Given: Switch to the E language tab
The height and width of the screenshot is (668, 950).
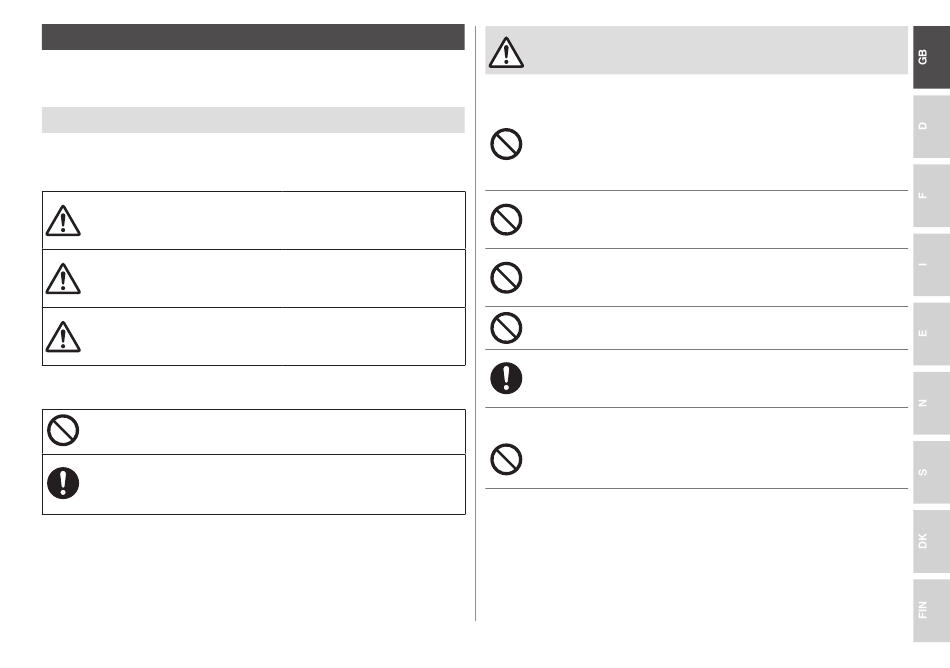Looking at the screenshot, I should pos(931,334).
